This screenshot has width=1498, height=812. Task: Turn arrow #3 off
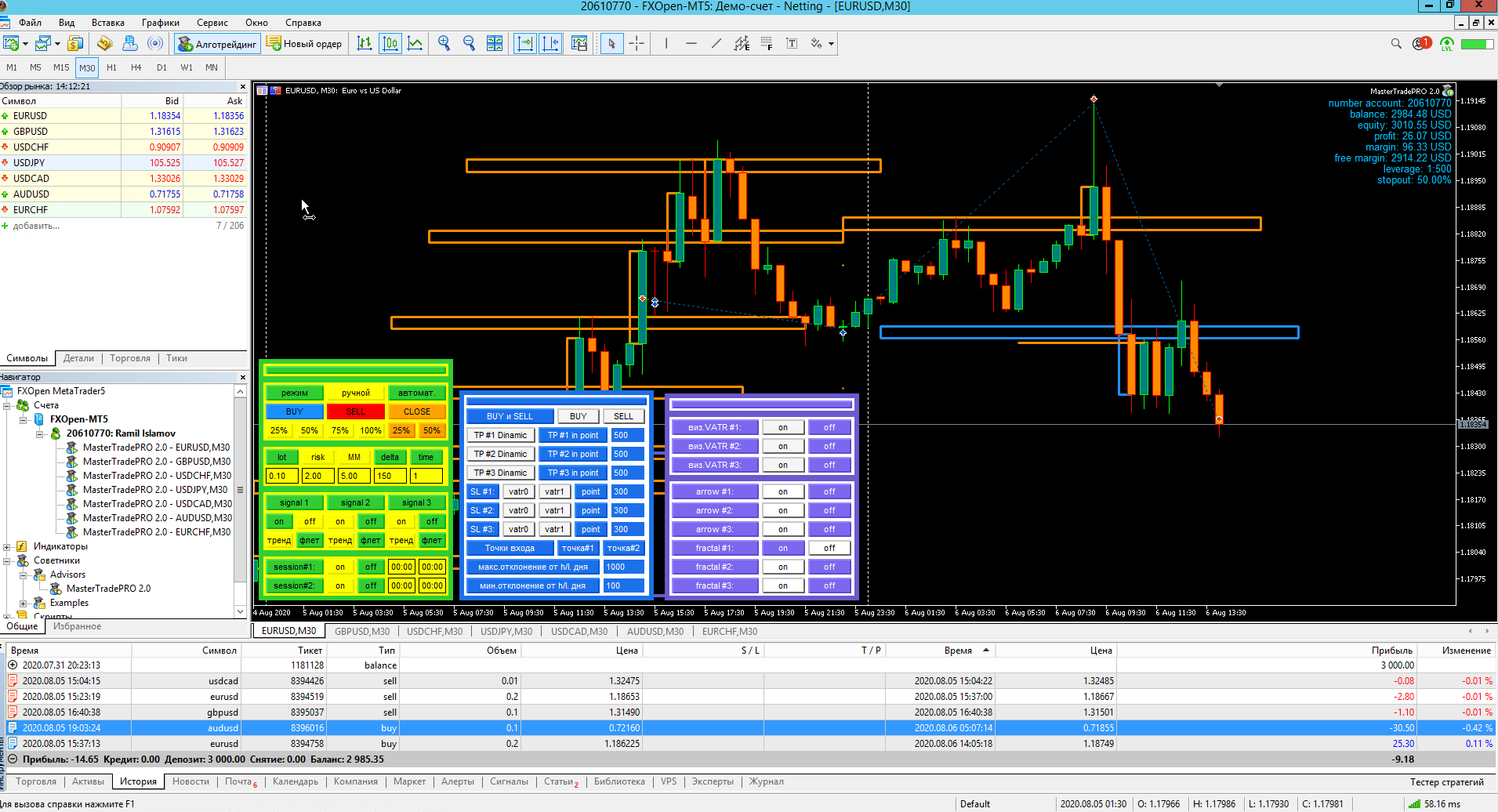coord(829,529)
